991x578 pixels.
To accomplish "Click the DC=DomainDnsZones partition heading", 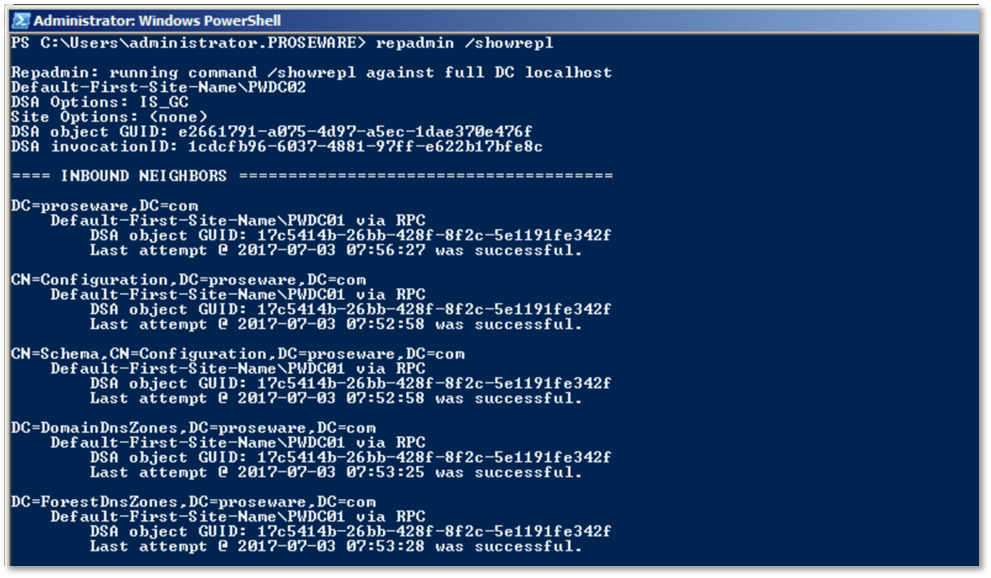I will (192, 428).
